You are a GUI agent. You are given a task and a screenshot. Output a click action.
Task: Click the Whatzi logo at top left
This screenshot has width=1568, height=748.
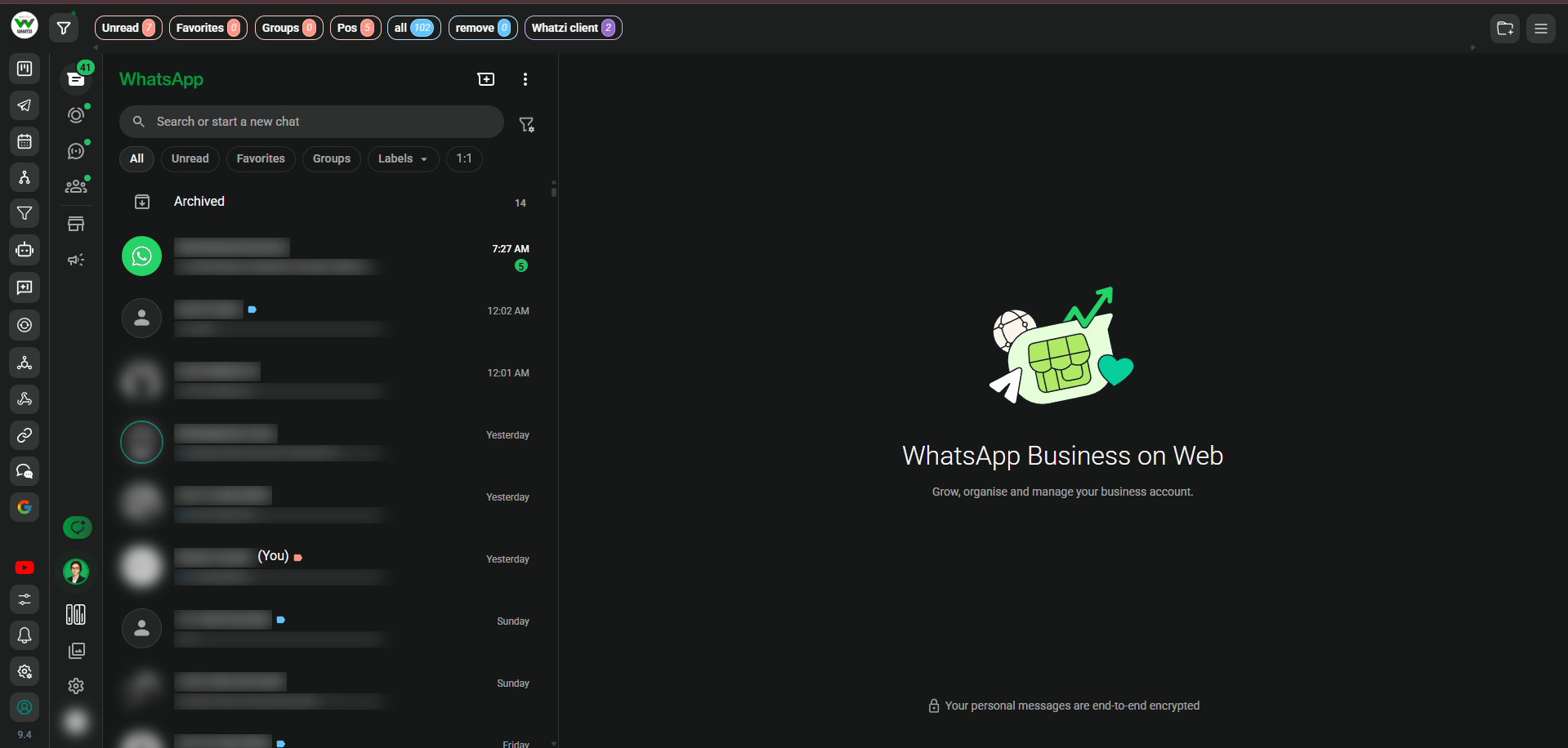point(25,25)
